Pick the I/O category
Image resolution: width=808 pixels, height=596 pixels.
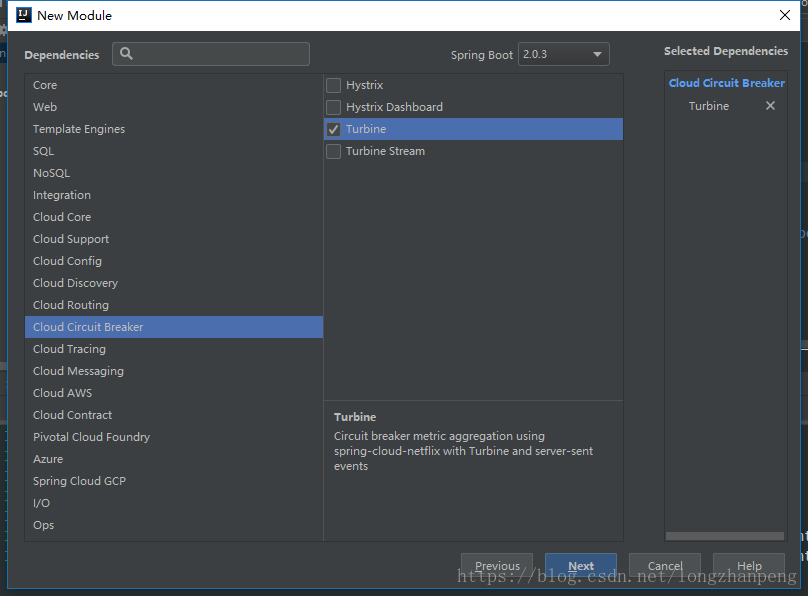(x=174, y=503)
